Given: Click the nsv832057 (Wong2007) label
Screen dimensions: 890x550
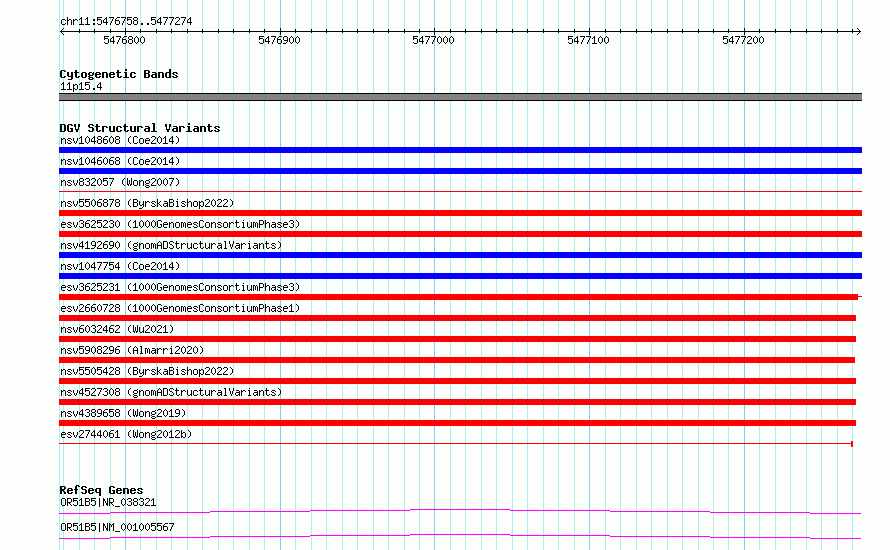Looking at the screenshot, I should point(120,182).
